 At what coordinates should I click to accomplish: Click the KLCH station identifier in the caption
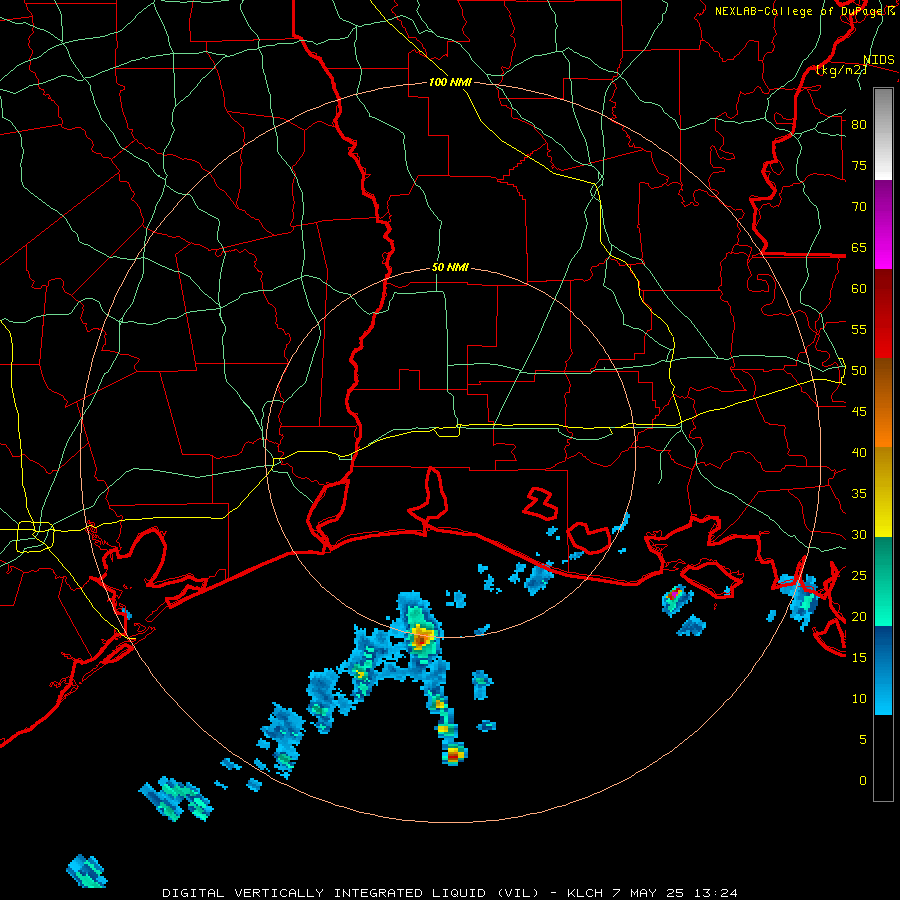pyautogui.click(x=585, y=893)
